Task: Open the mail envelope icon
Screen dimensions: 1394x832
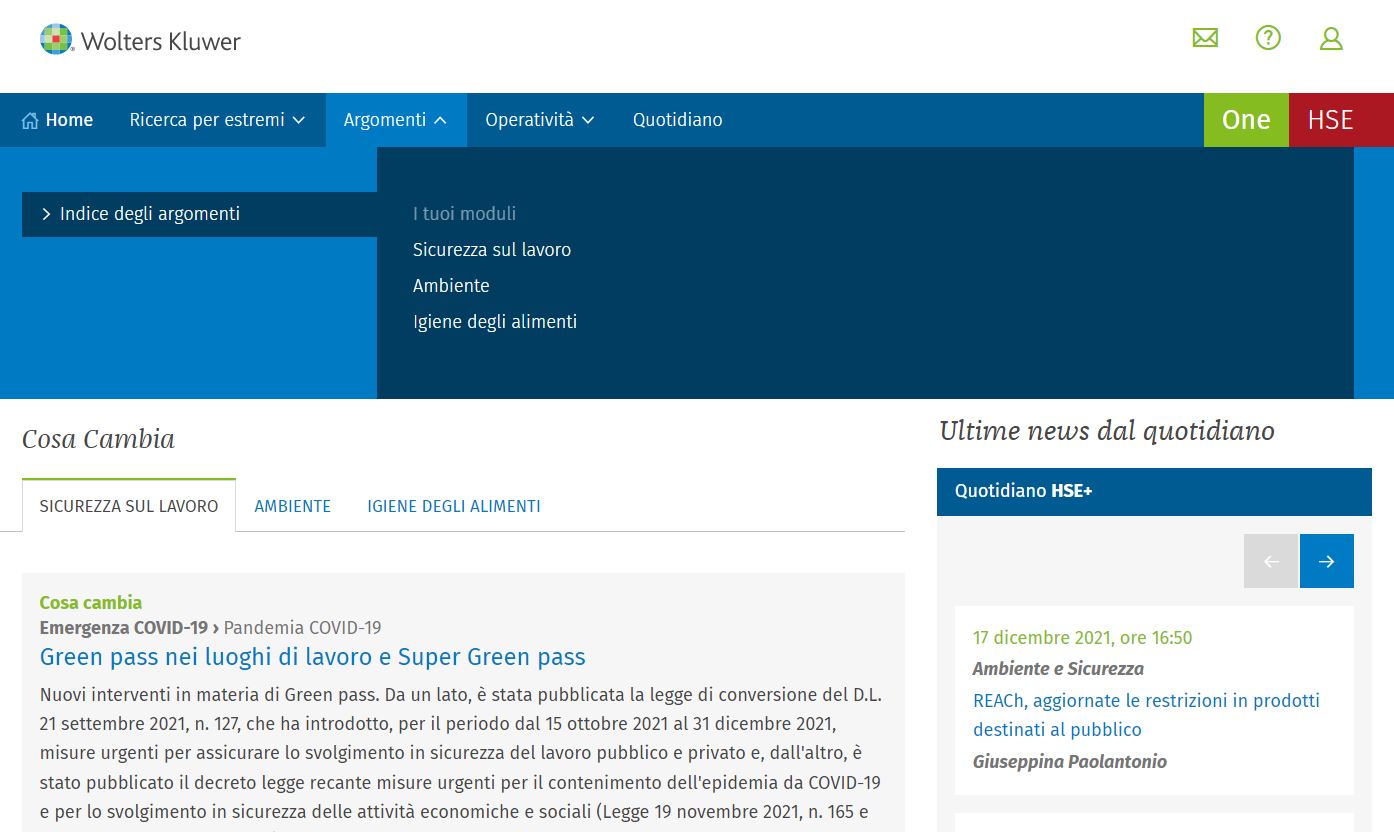Action: pyautogui.click(x=1205, y=38)
